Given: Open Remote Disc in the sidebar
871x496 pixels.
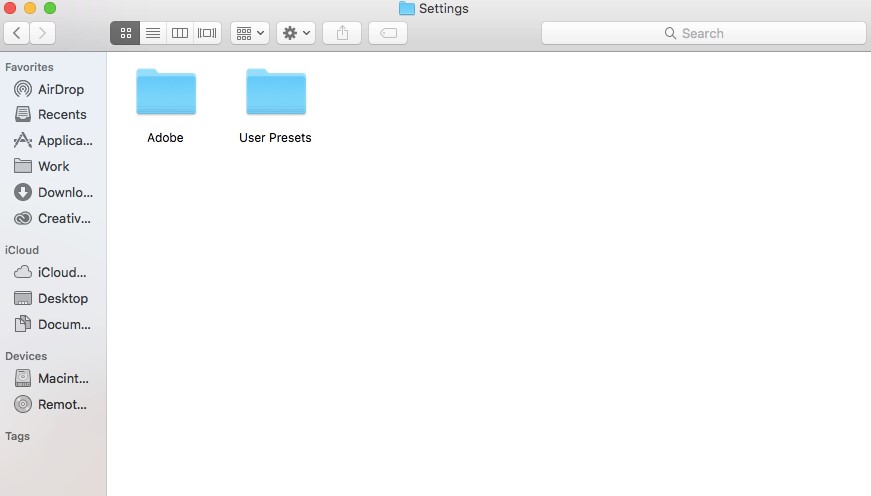Looking at the screenshot, I should [x=53, y=404].
